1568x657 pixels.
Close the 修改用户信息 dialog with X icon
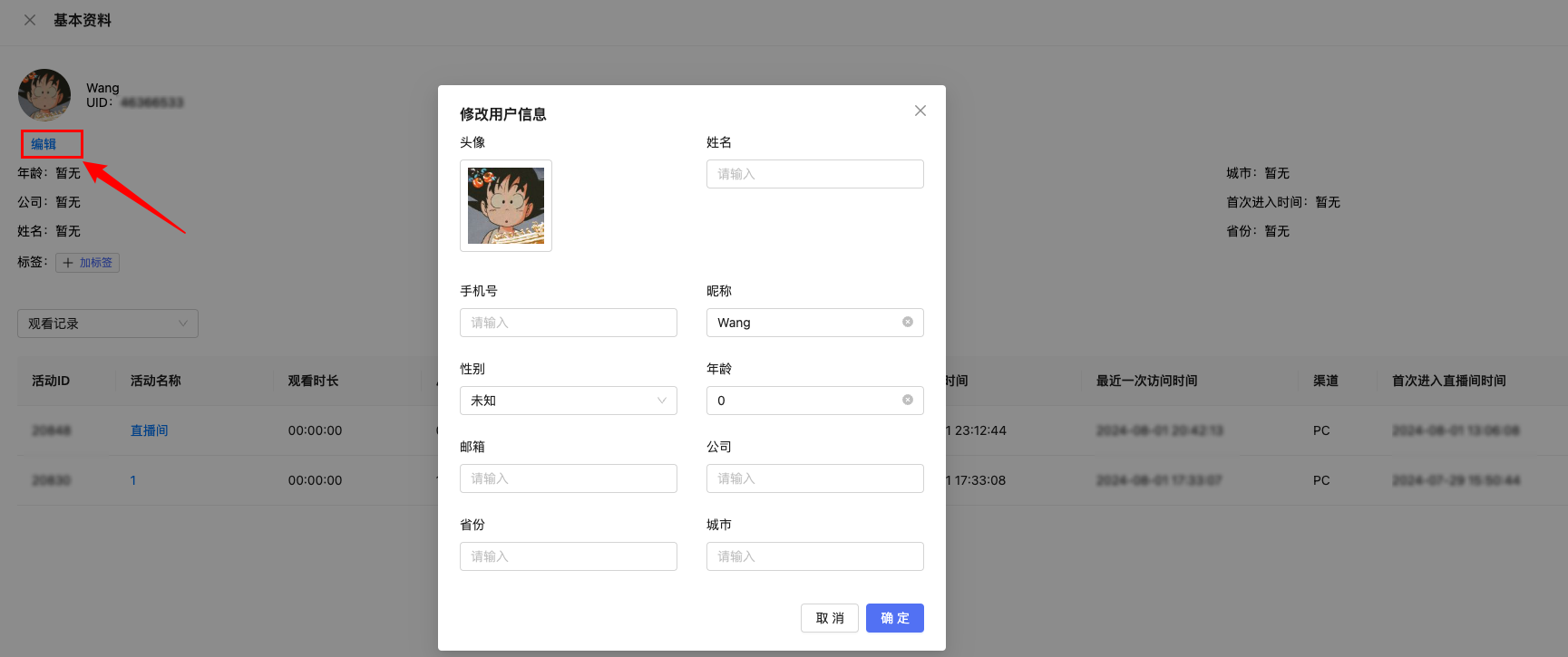click(x=920, y=111)
